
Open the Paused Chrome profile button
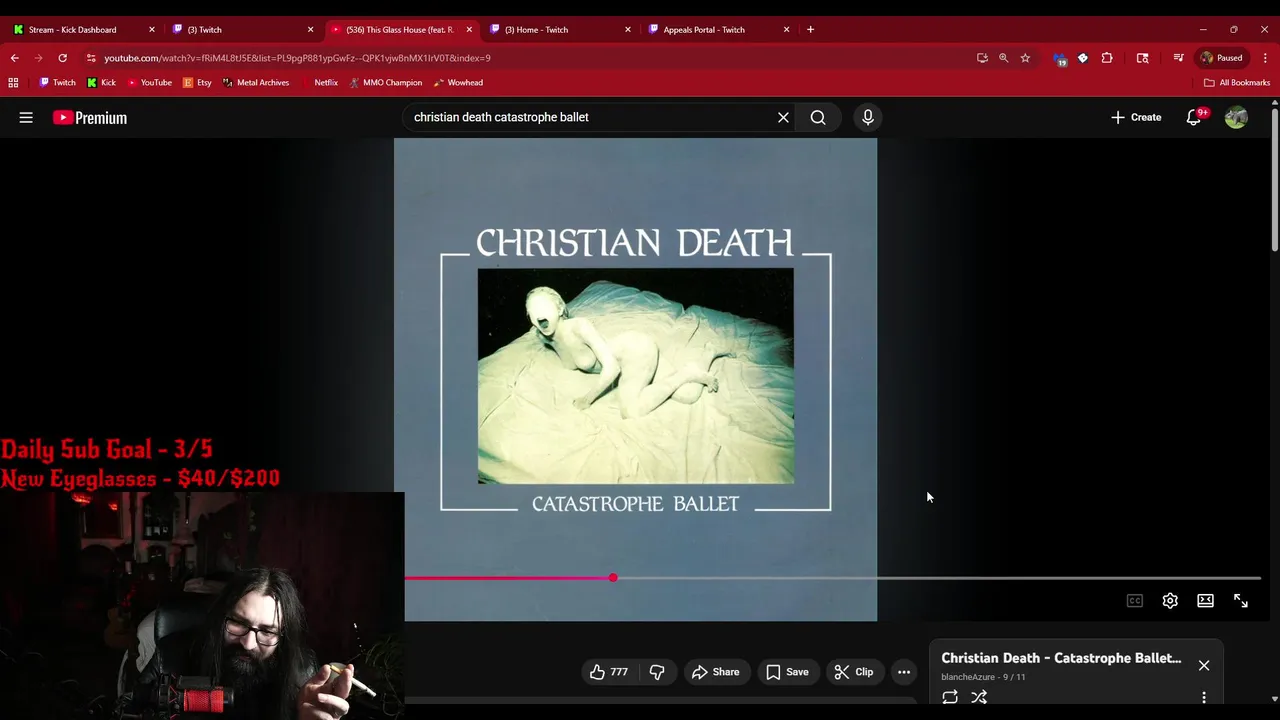1222,58
